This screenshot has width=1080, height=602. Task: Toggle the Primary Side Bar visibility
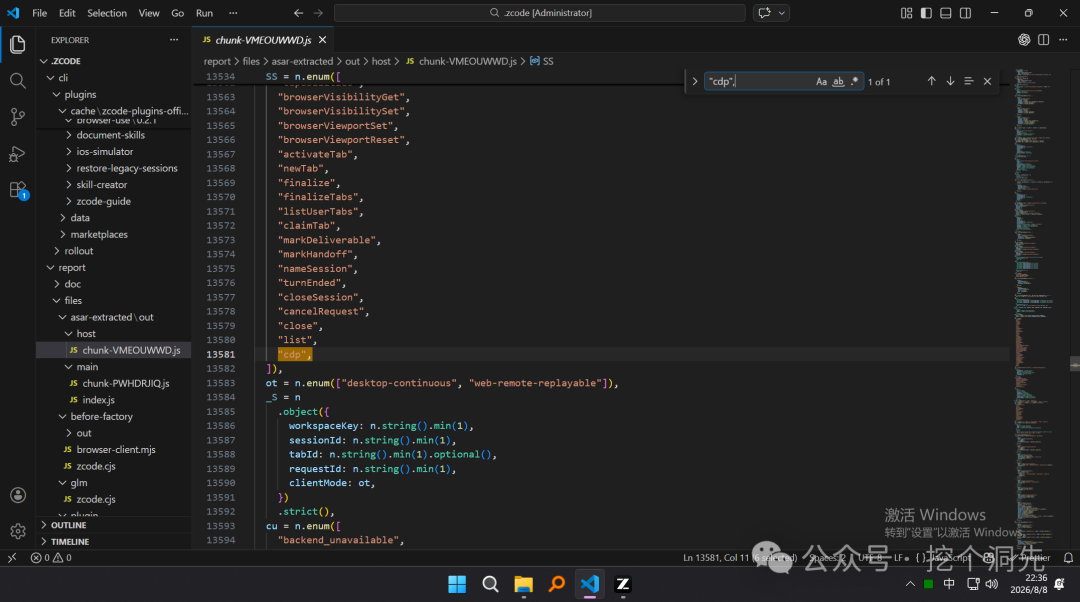pos(926,13)
